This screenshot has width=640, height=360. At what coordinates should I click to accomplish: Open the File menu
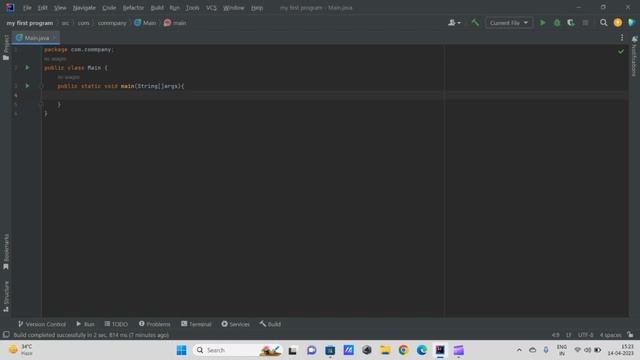click(27, 8)
